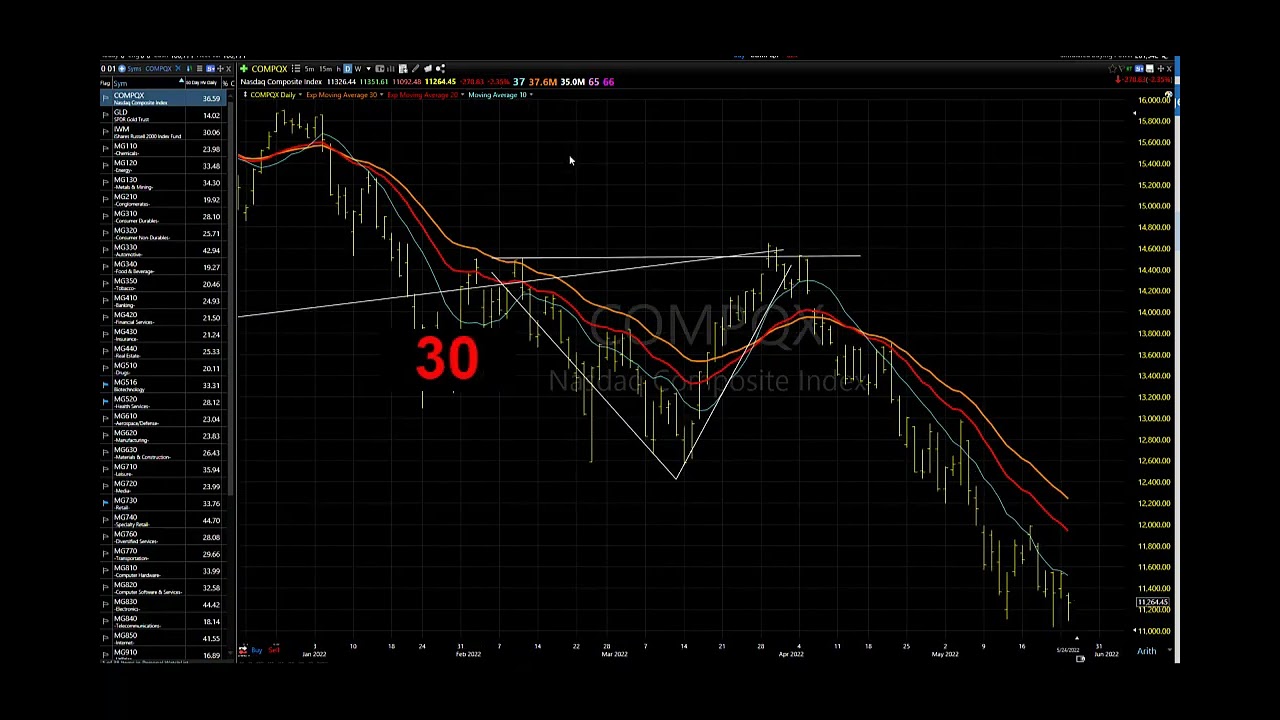Click the share network icon

[x=441, y=68]
